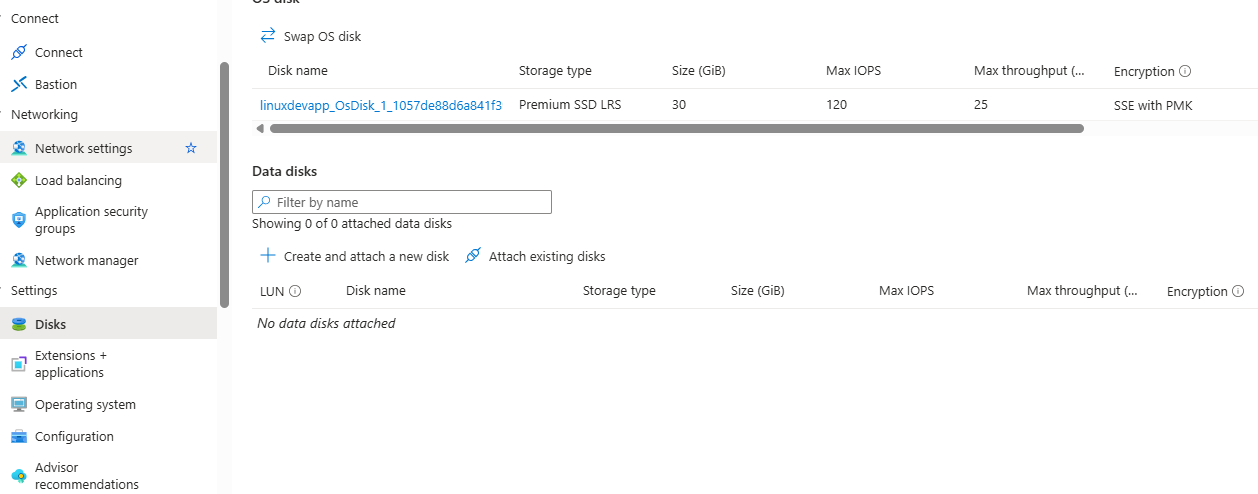This screenshot has height=494, width=1258.
Task: Click Swap OS disk button
Action: (x=310, y=36)
